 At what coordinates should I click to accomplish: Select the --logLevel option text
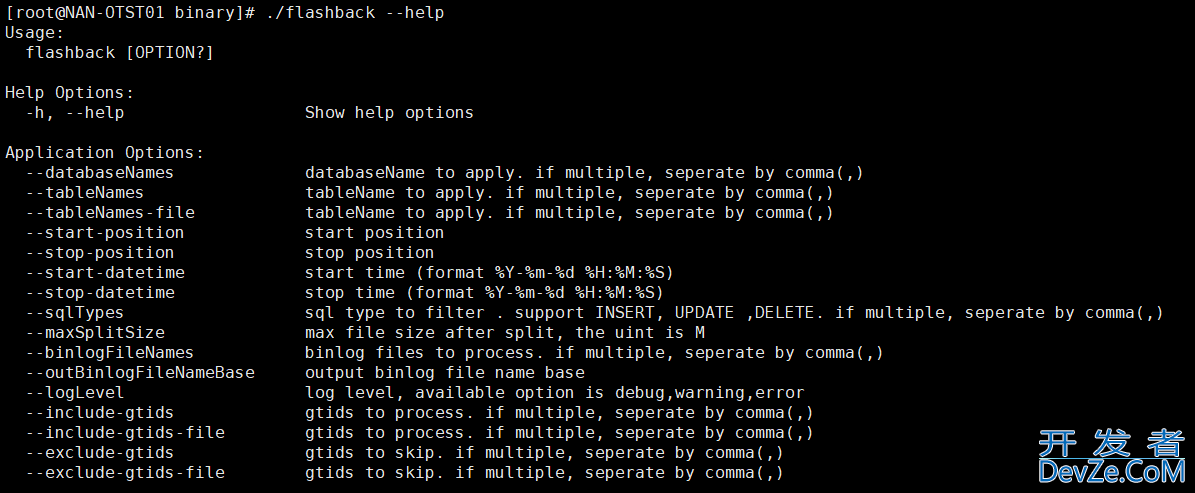75,393
